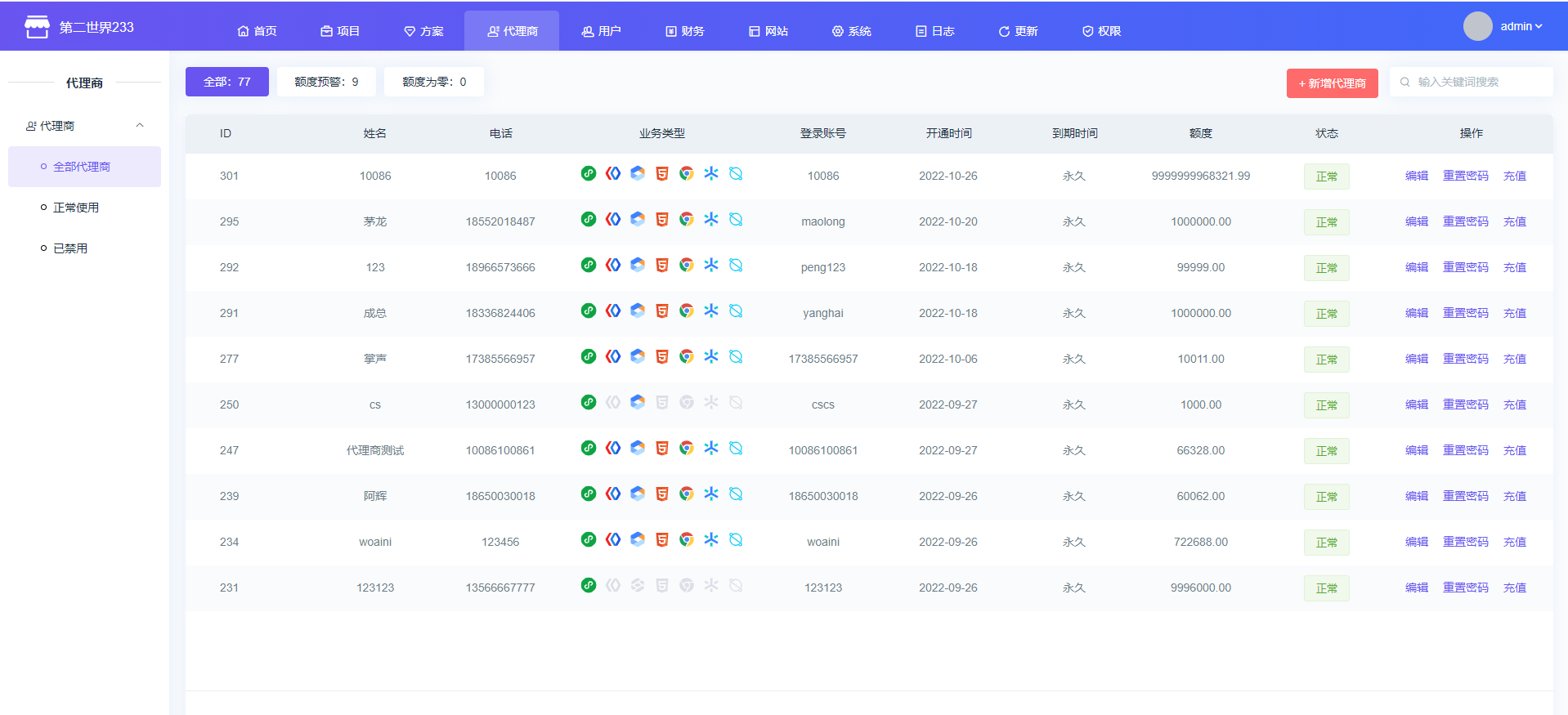Click the HTML5 icon in row woaini
The image size is (1568, 715).
[x=662, y=539]
